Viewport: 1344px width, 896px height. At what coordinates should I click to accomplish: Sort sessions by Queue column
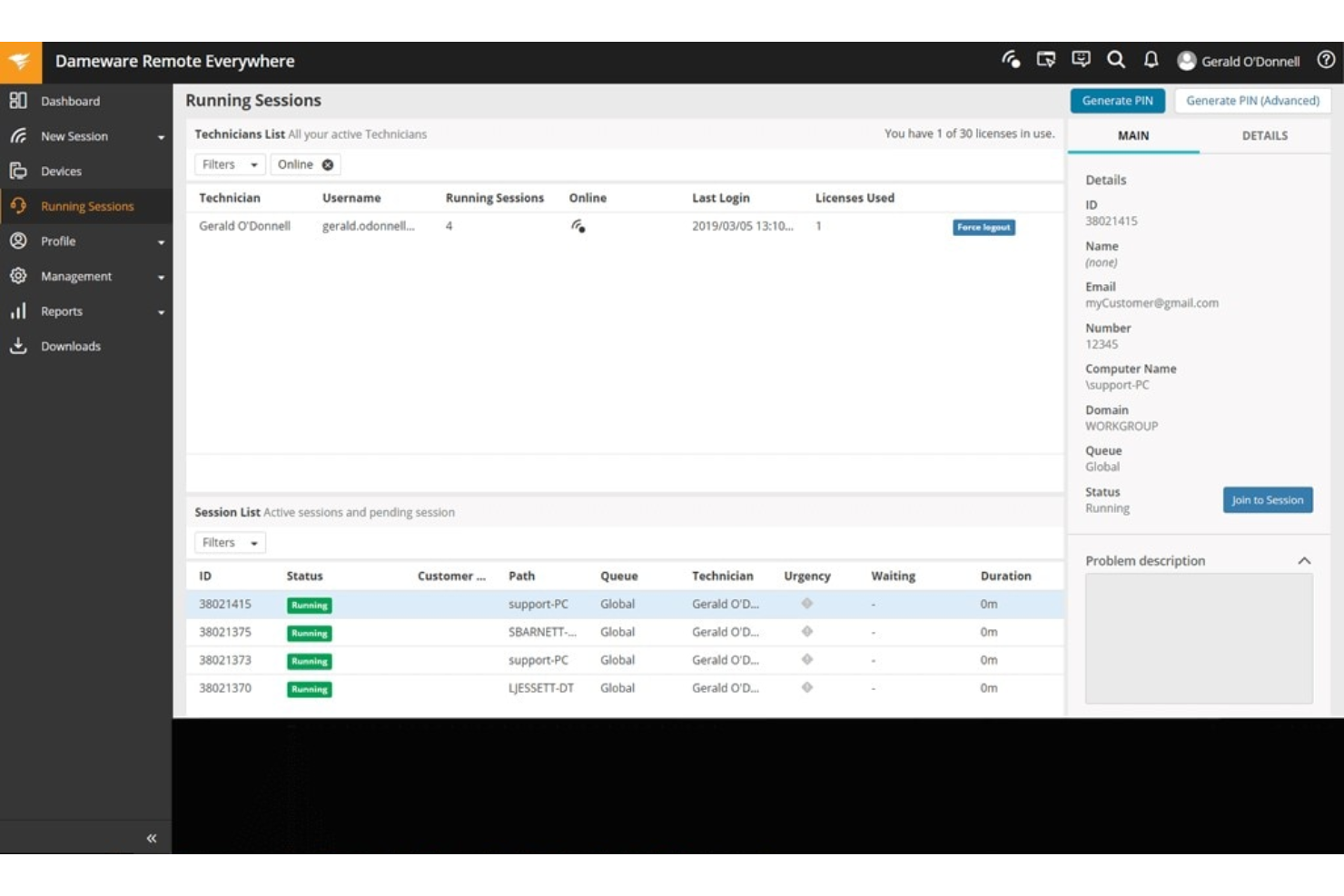click(619, 576)
